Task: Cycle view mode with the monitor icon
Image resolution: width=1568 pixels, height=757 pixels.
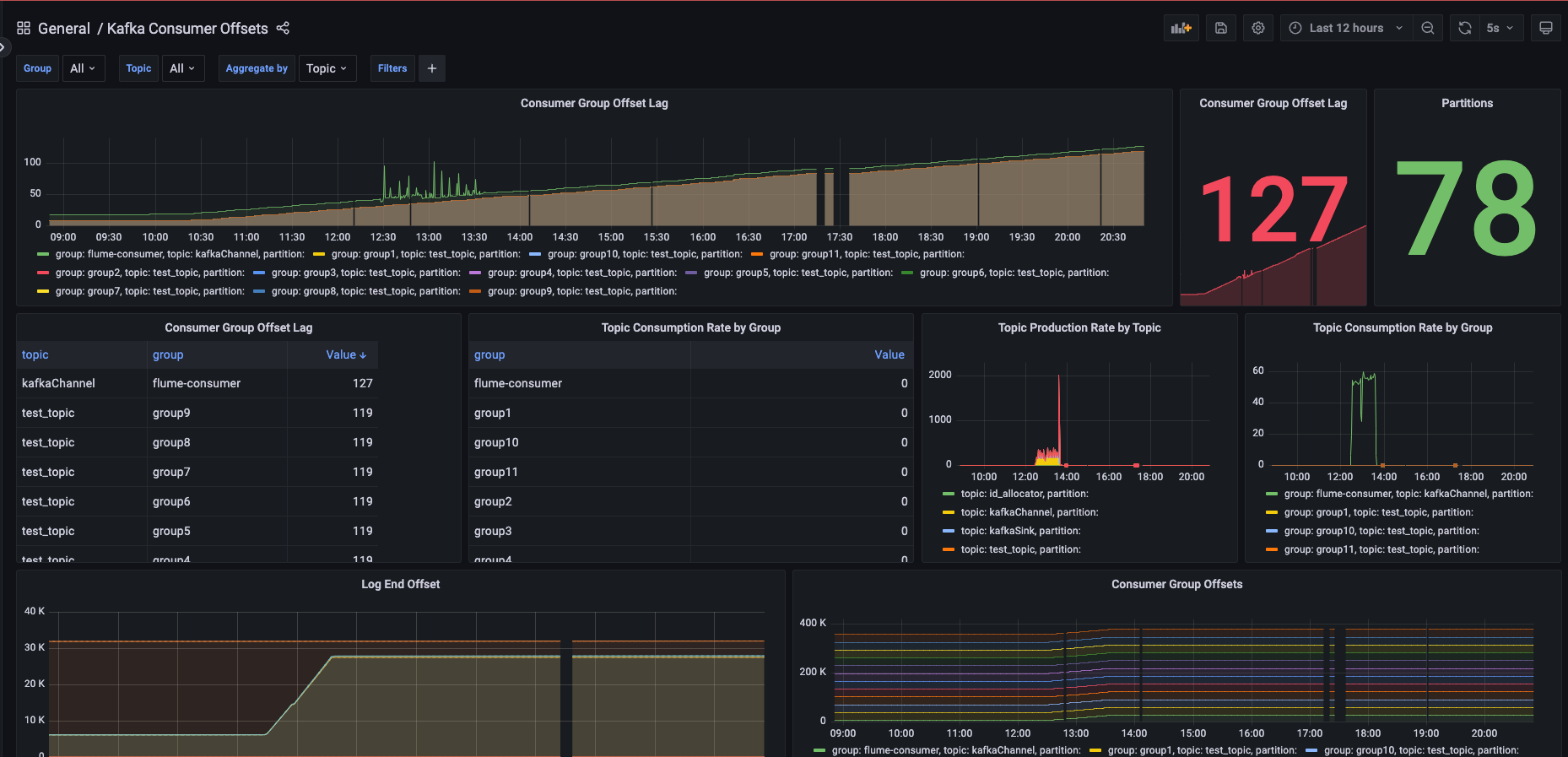Action: coord(1545,28)
